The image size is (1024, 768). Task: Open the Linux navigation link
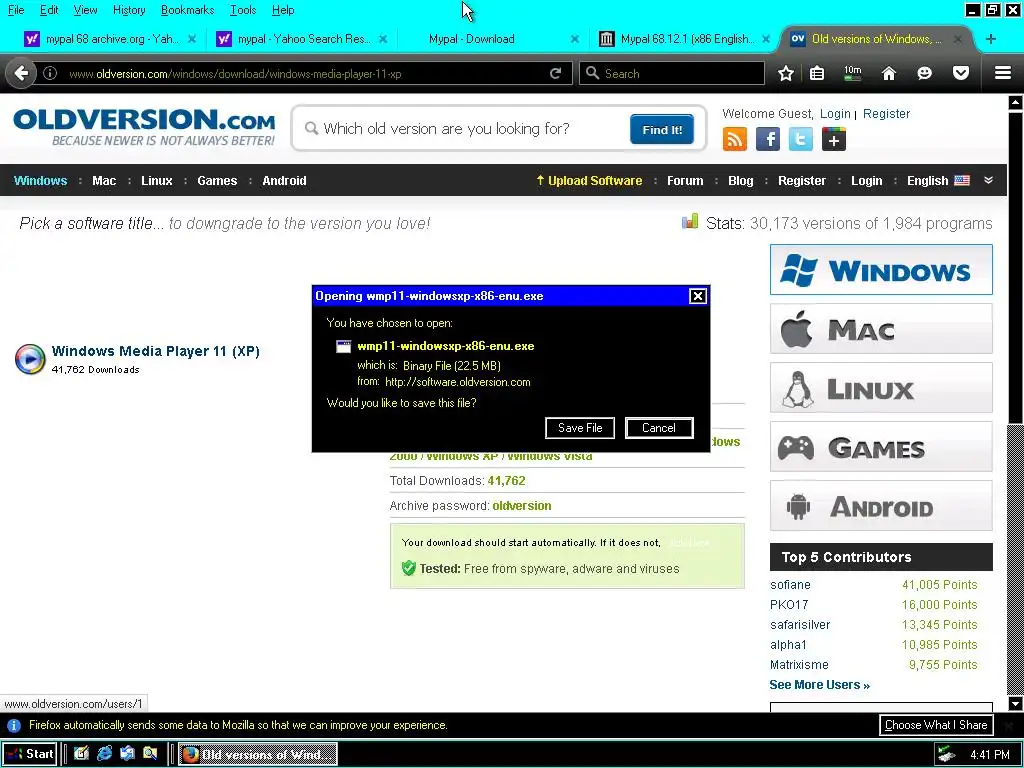click(x=157, y=181)
